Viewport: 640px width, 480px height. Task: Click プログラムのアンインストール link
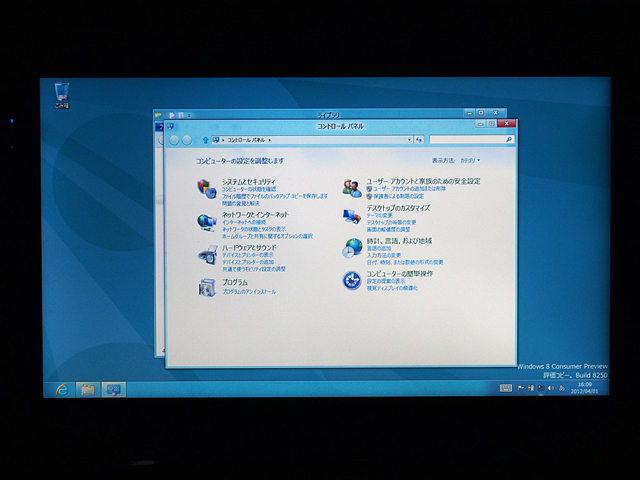[249, 291]
